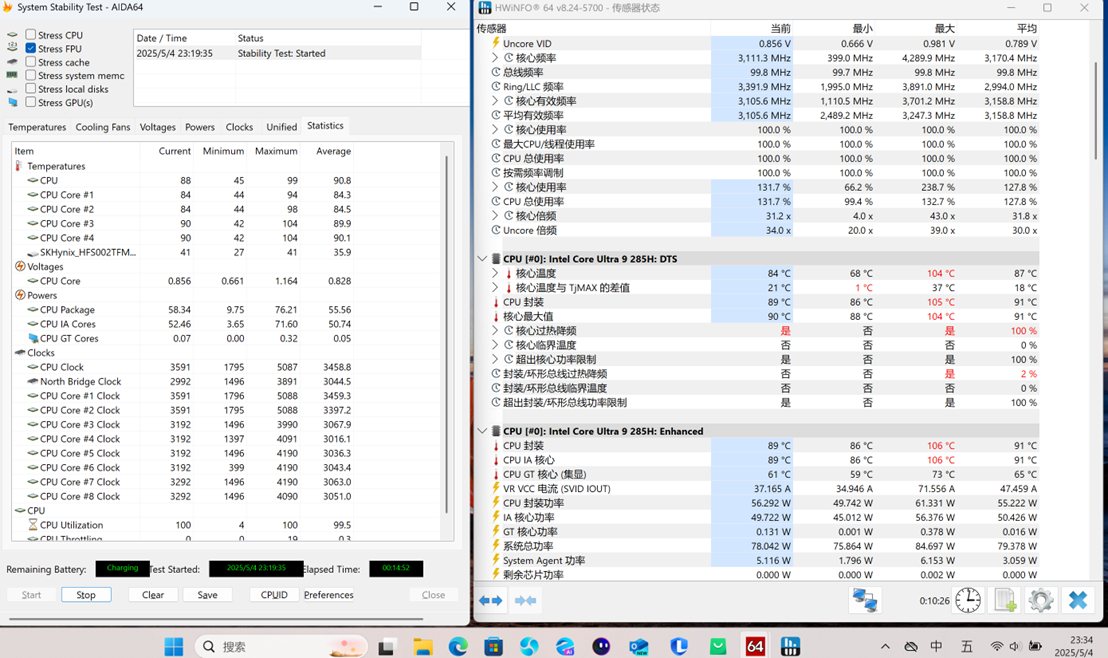Screen dimensions: 1108x658
Task: Expand 核心频率 row in HWiNFO
Action: 495,58
